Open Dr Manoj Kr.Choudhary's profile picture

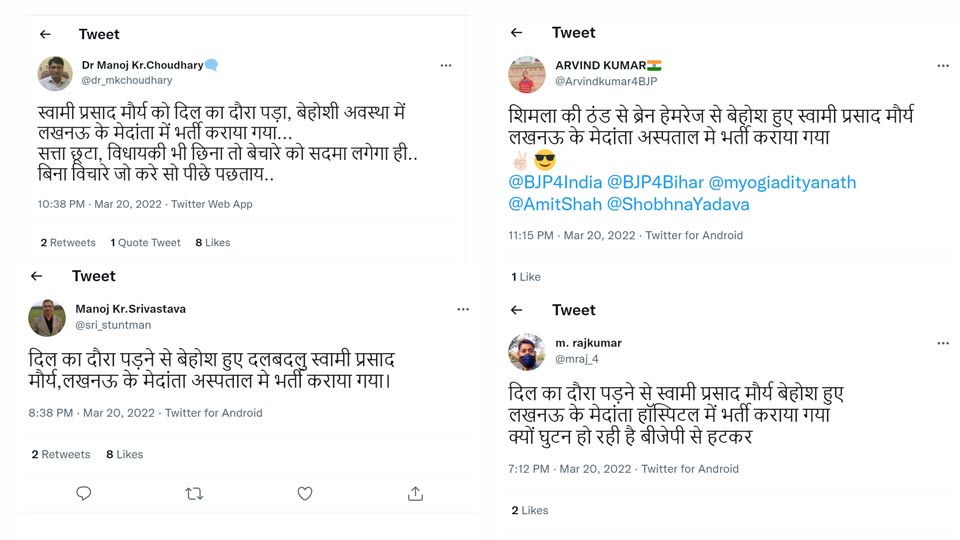(x=55, y=73)
